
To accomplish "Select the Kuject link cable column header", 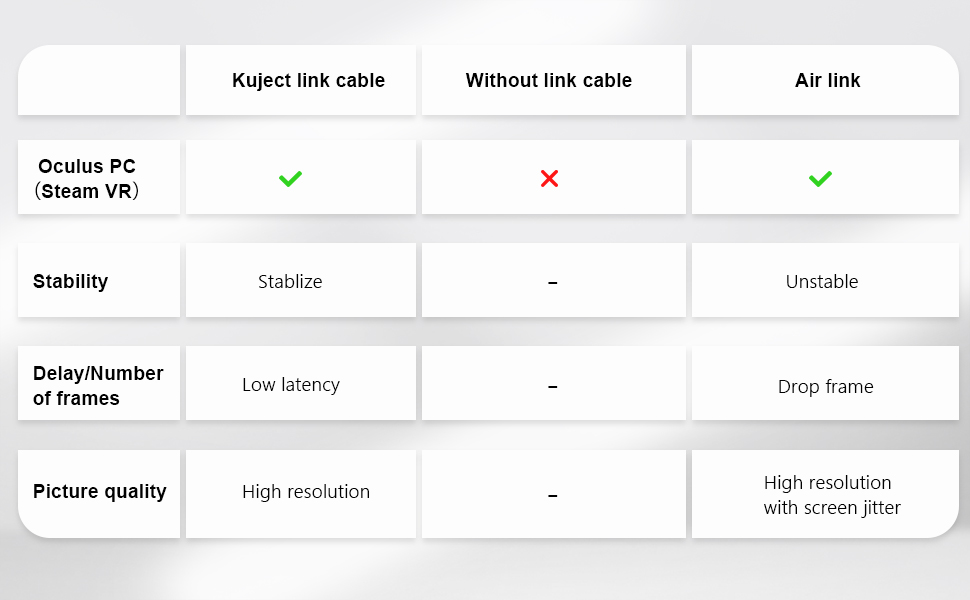I will pyautogui.click(x=308, y=81).
